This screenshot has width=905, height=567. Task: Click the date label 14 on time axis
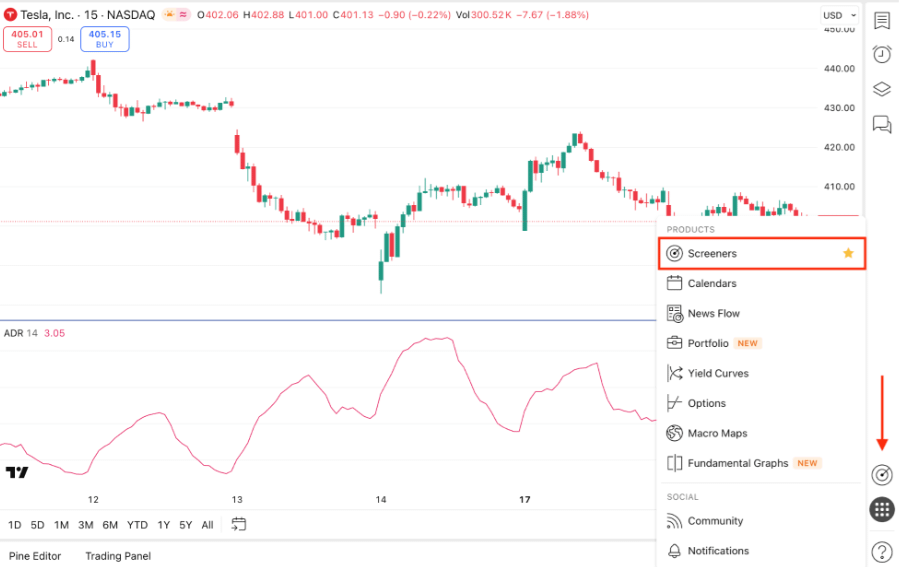point(380,499)
